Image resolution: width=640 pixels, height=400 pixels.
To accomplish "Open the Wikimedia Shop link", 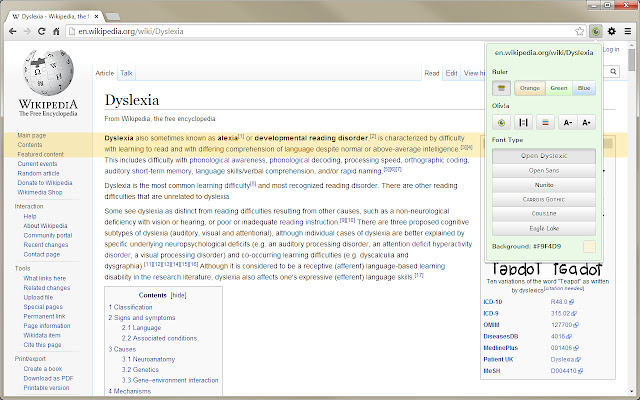I will (x=40, y=192).
